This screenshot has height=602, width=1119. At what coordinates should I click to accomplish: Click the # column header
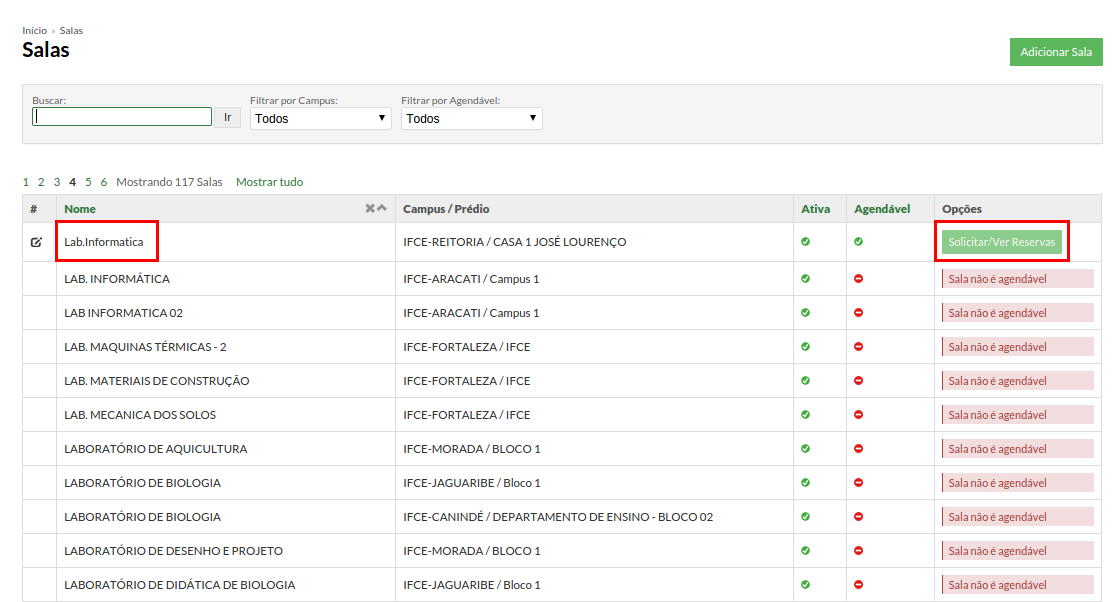34,209
